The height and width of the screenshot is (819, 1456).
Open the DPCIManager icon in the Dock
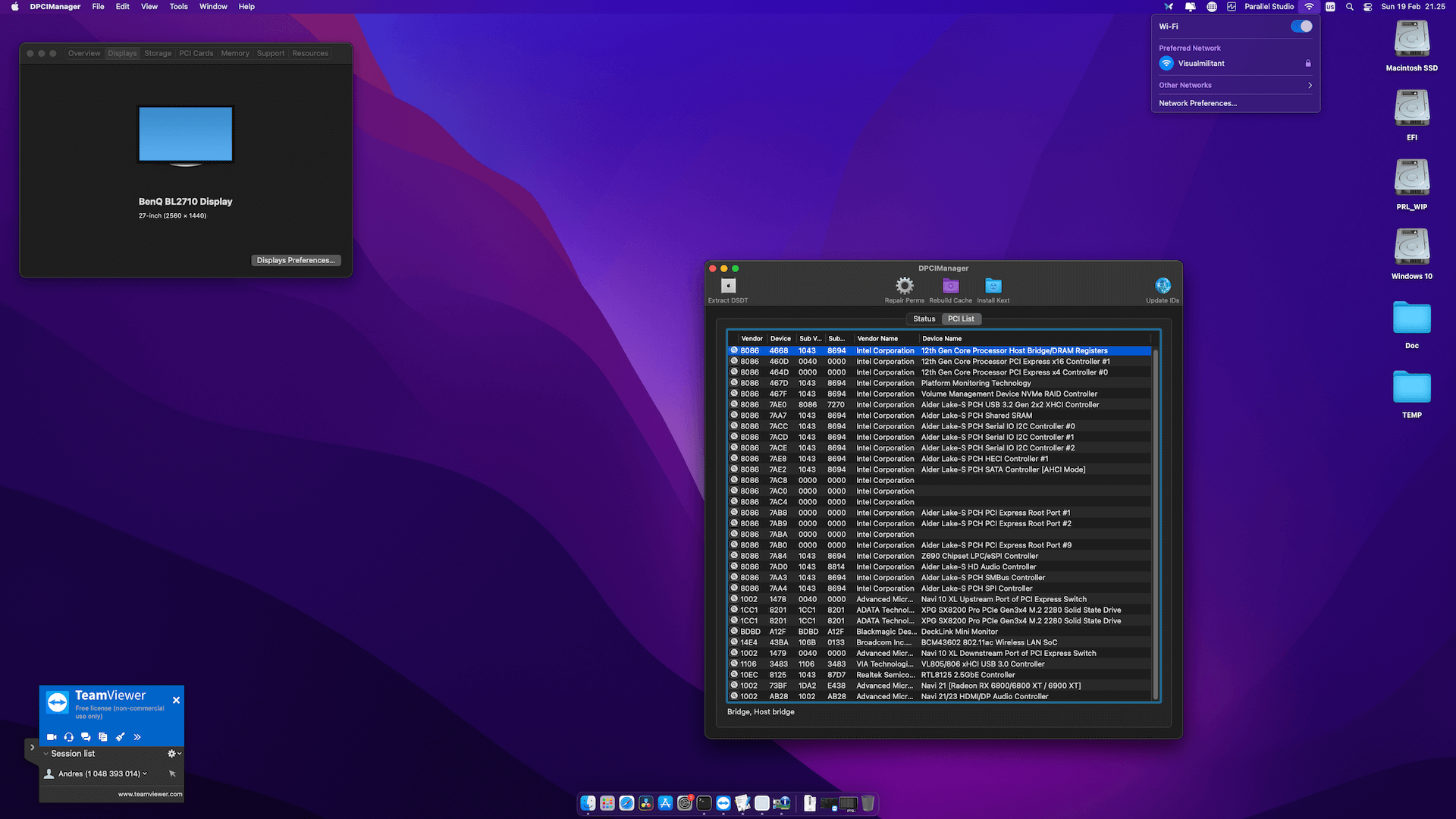coord(781,803)
